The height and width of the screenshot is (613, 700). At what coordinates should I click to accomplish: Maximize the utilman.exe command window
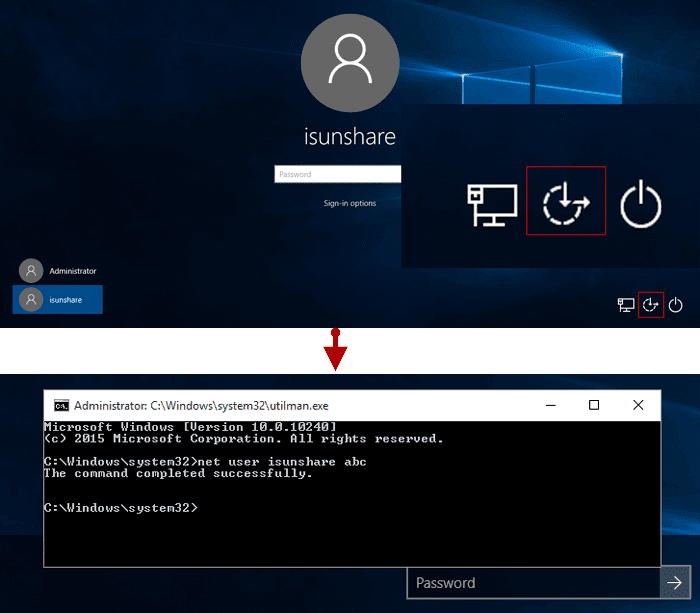point(594,405)
